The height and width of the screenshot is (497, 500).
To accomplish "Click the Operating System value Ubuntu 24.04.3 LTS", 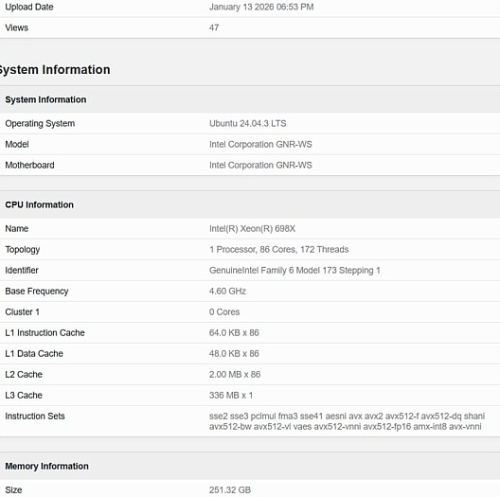I will 248,123.
